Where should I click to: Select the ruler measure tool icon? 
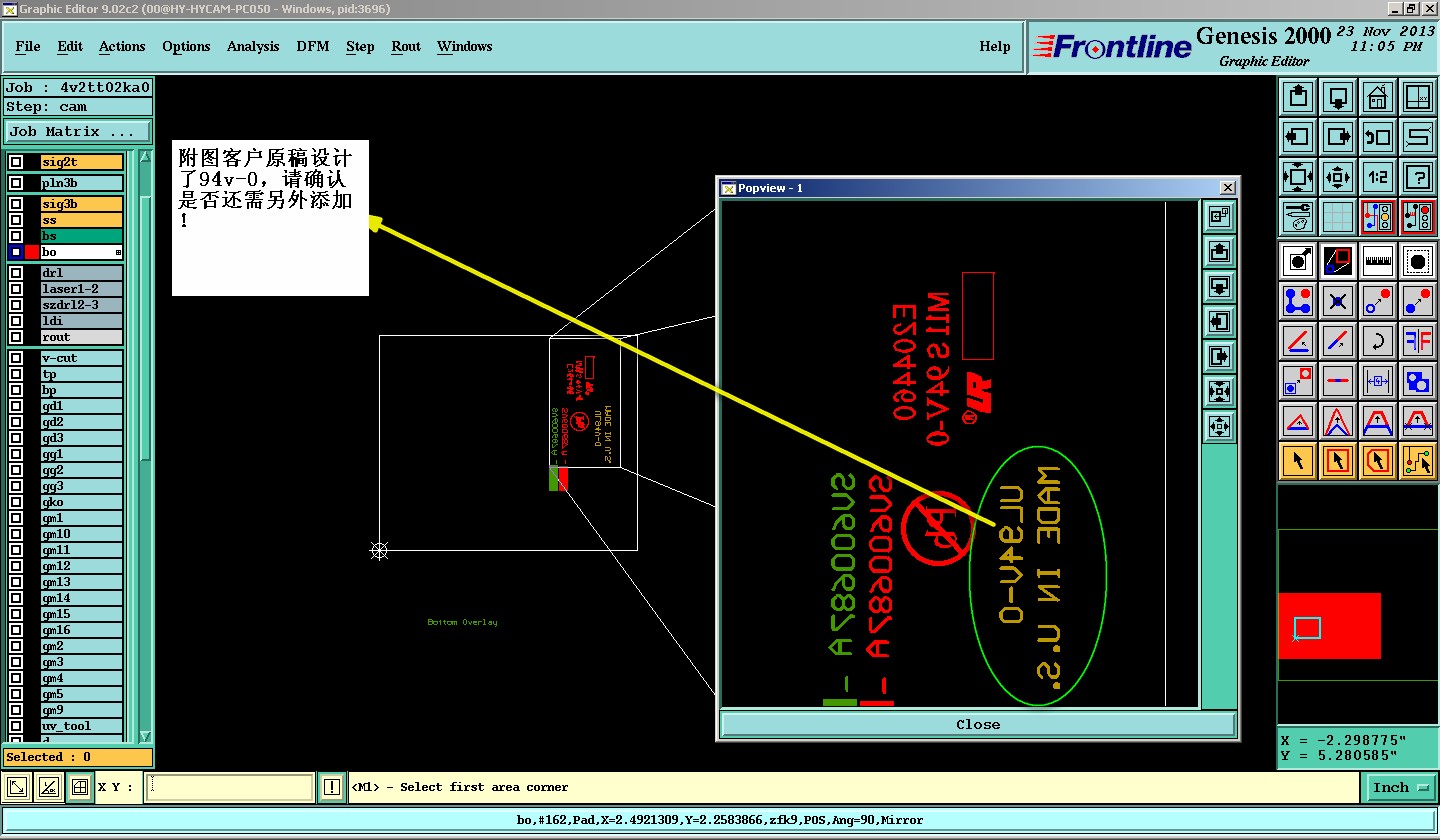1378,261
